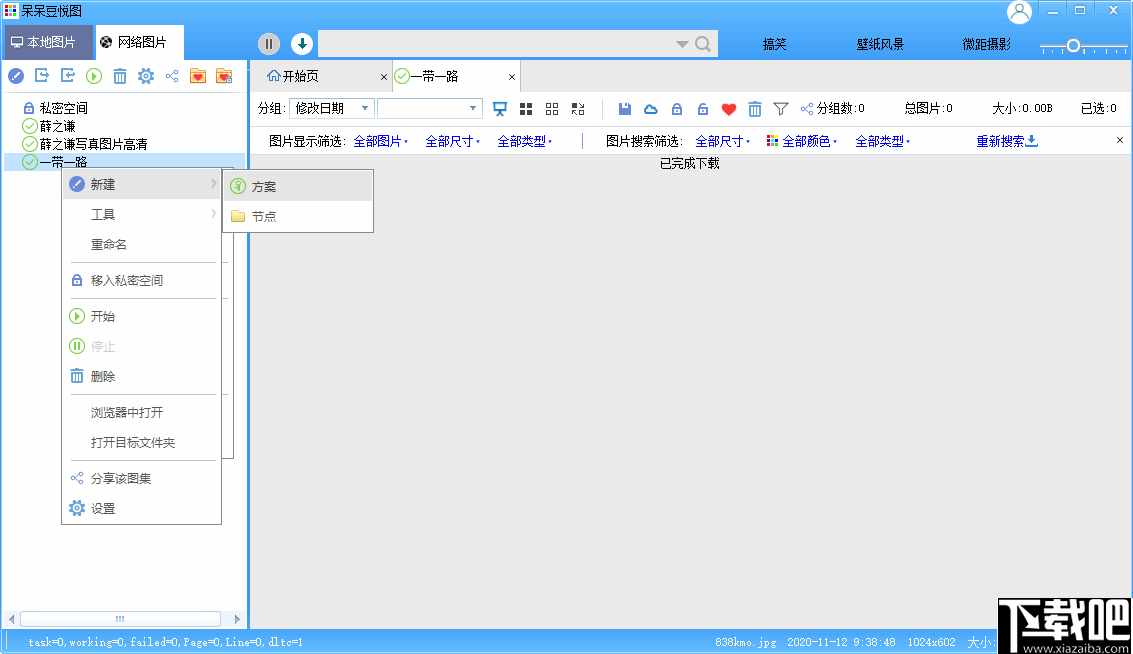The width and height of the screenshot is (1133, 654).
Task: Start download using green play icon
Action: point(93,75)
